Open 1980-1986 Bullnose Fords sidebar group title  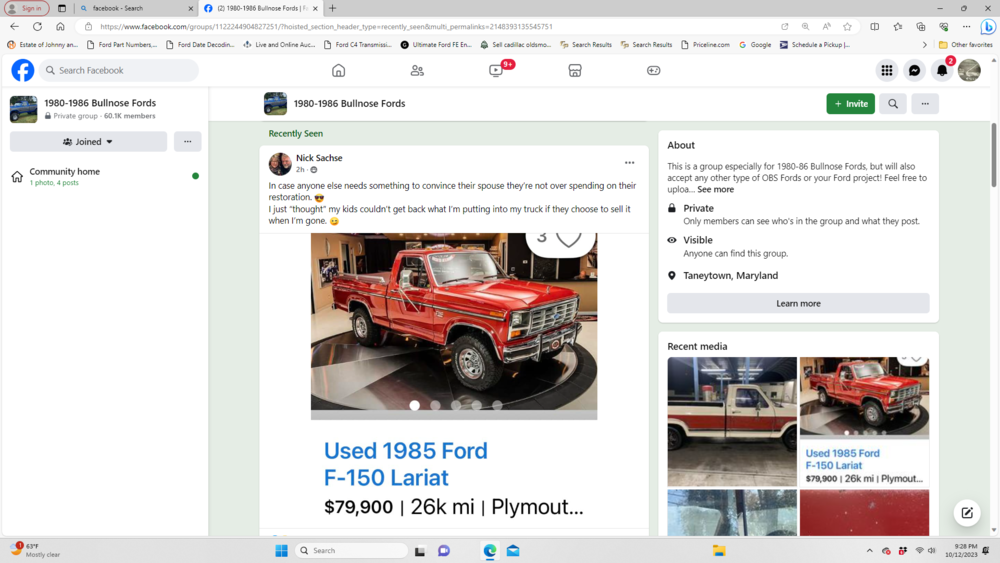click(x=100, y=103)
